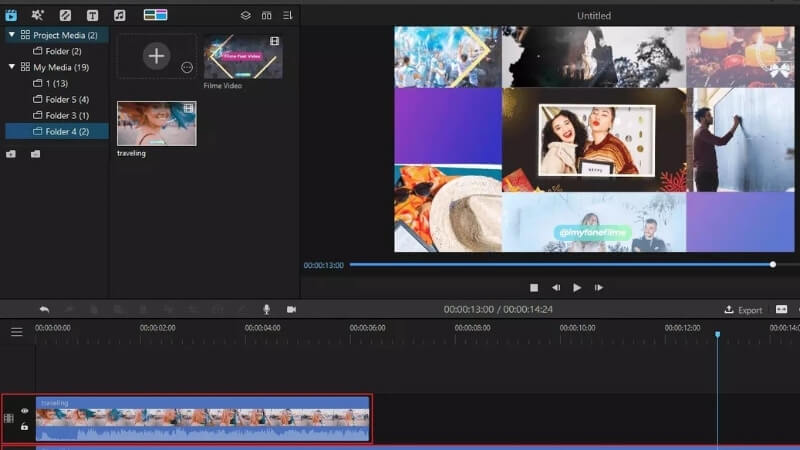This screenshot has height=450, width=800.
Task: Open the timeline hamburger menu
Action: click(16, 332)
